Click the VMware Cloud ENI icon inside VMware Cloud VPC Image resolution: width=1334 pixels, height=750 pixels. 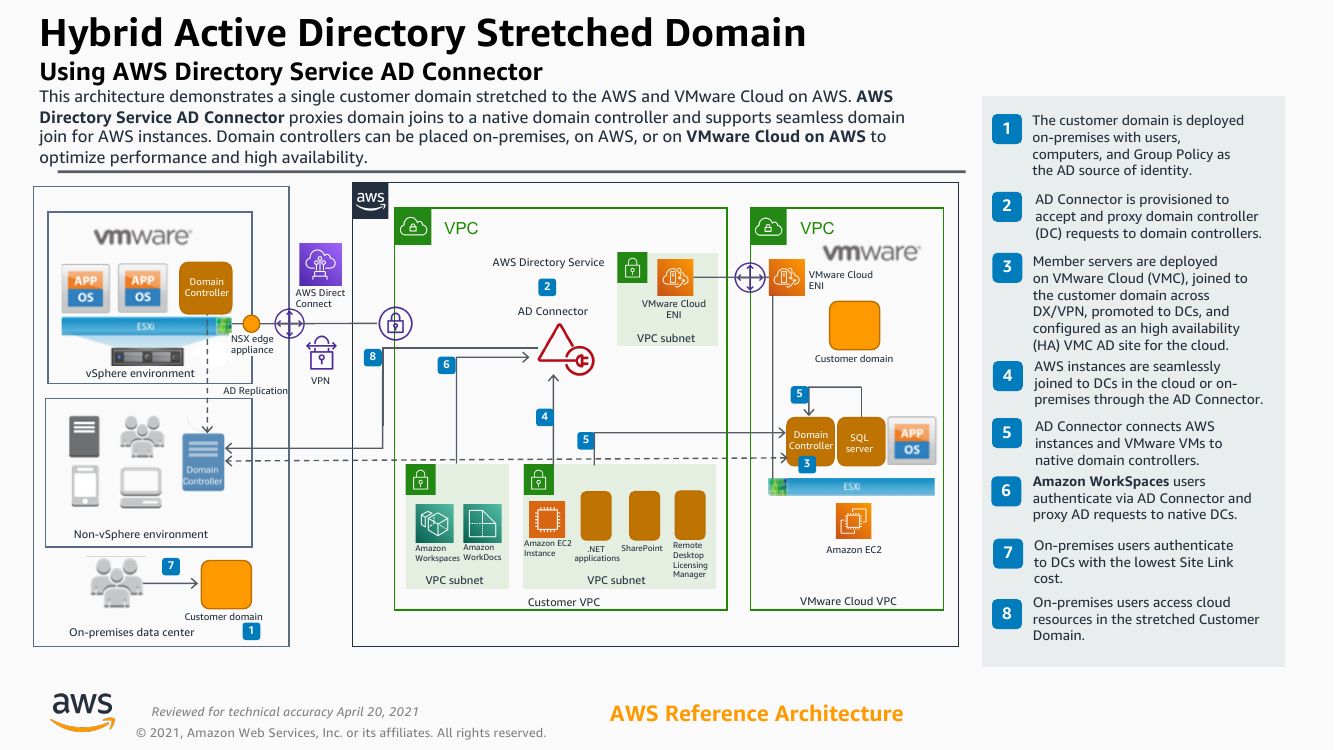pos(787,277)
